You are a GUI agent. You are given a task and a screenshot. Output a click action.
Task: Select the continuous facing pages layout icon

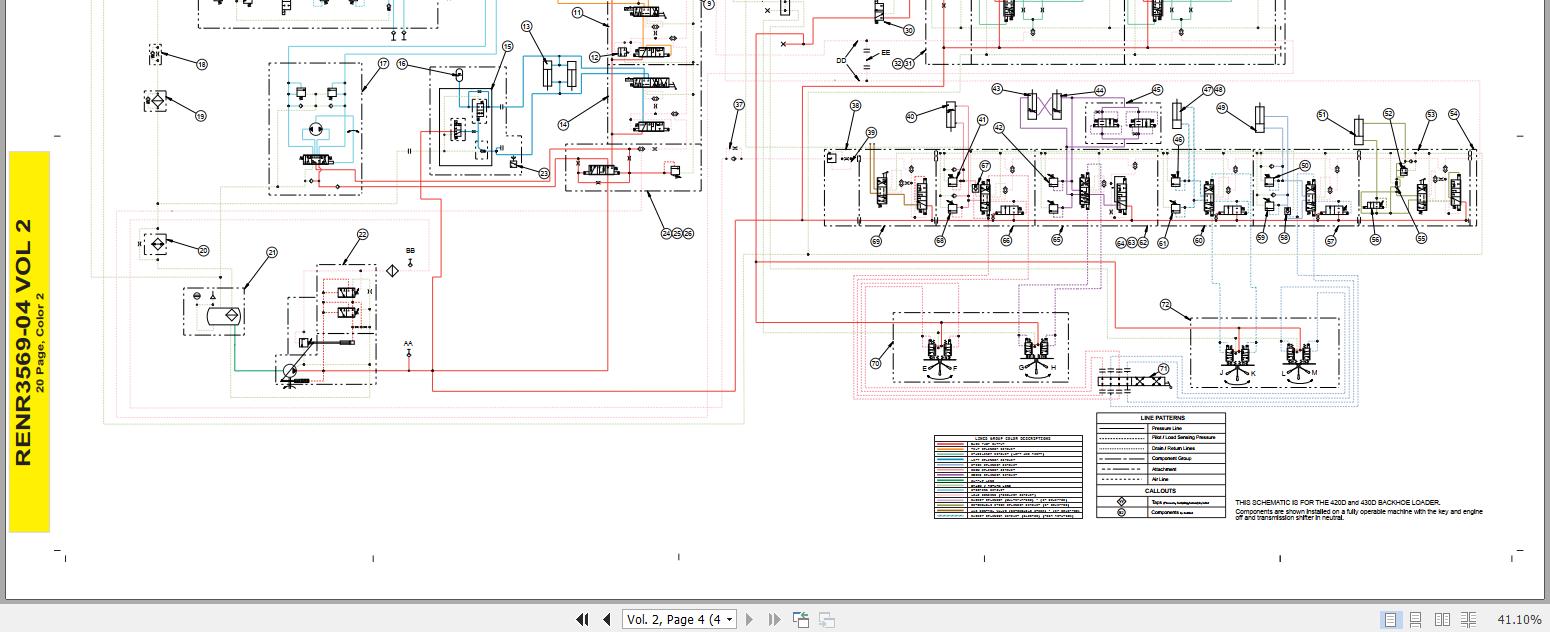point(1468,620)
